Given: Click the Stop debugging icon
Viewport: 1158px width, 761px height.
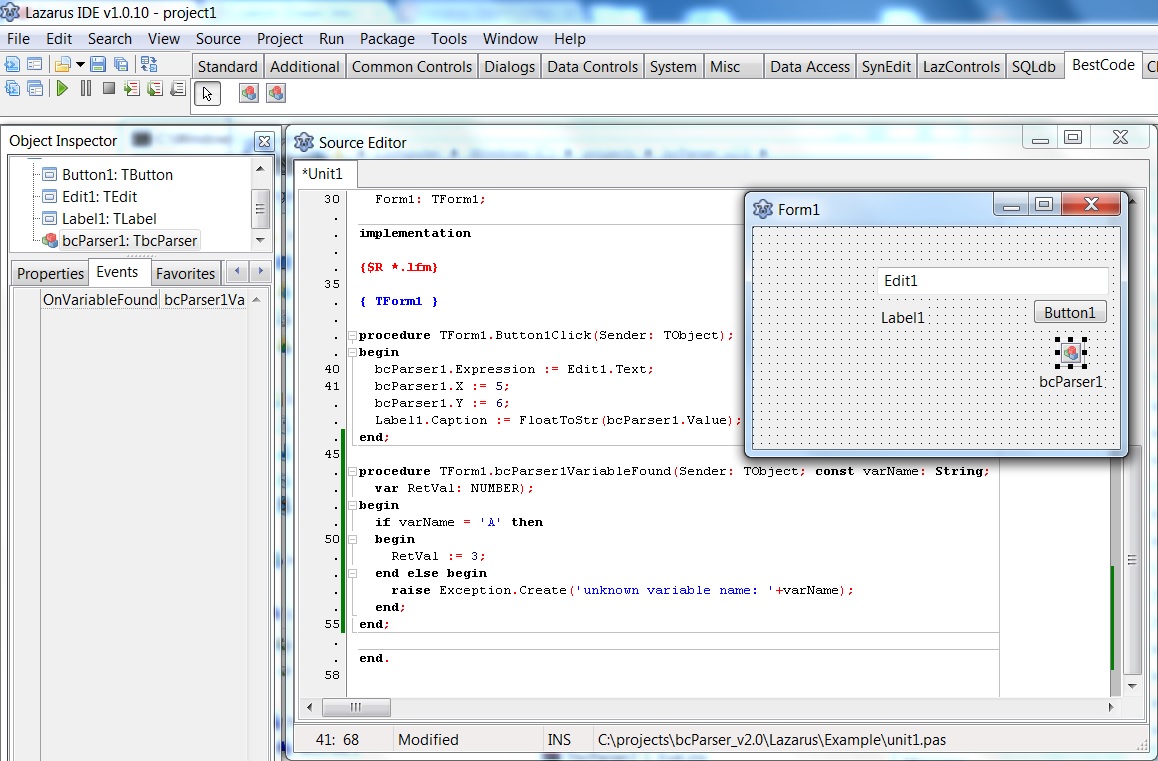Looking at the screenshot, I should [x=109, y=89].
